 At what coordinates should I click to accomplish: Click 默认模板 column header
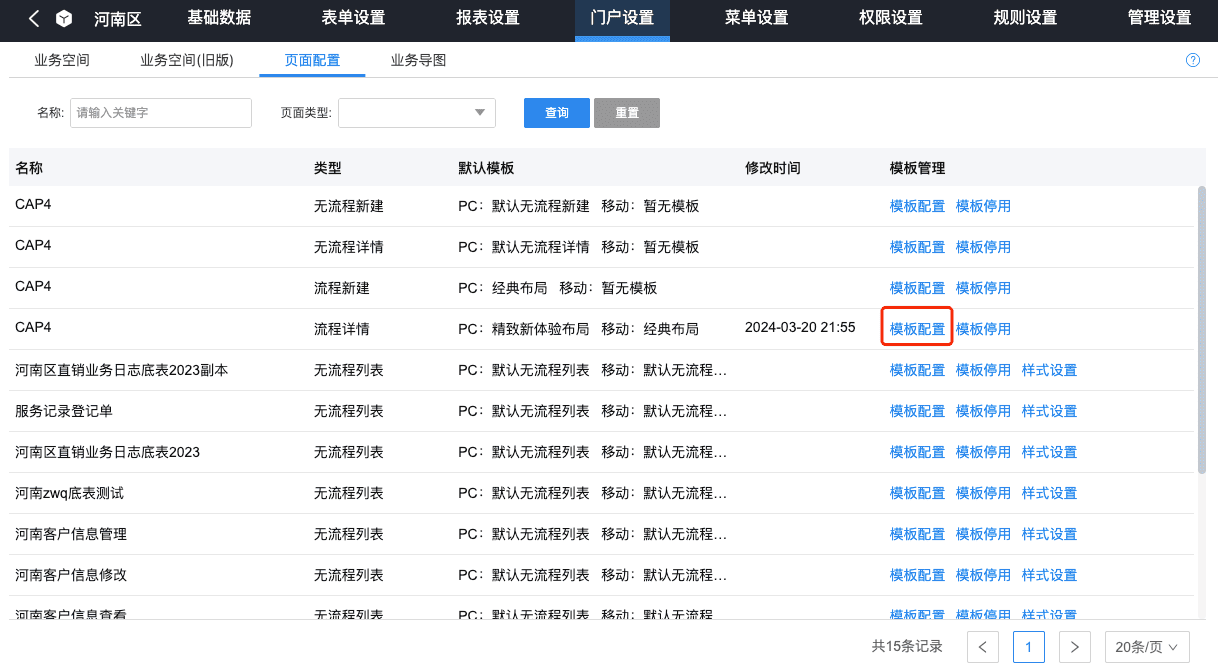pyautogui.click(x=486, y=168)
